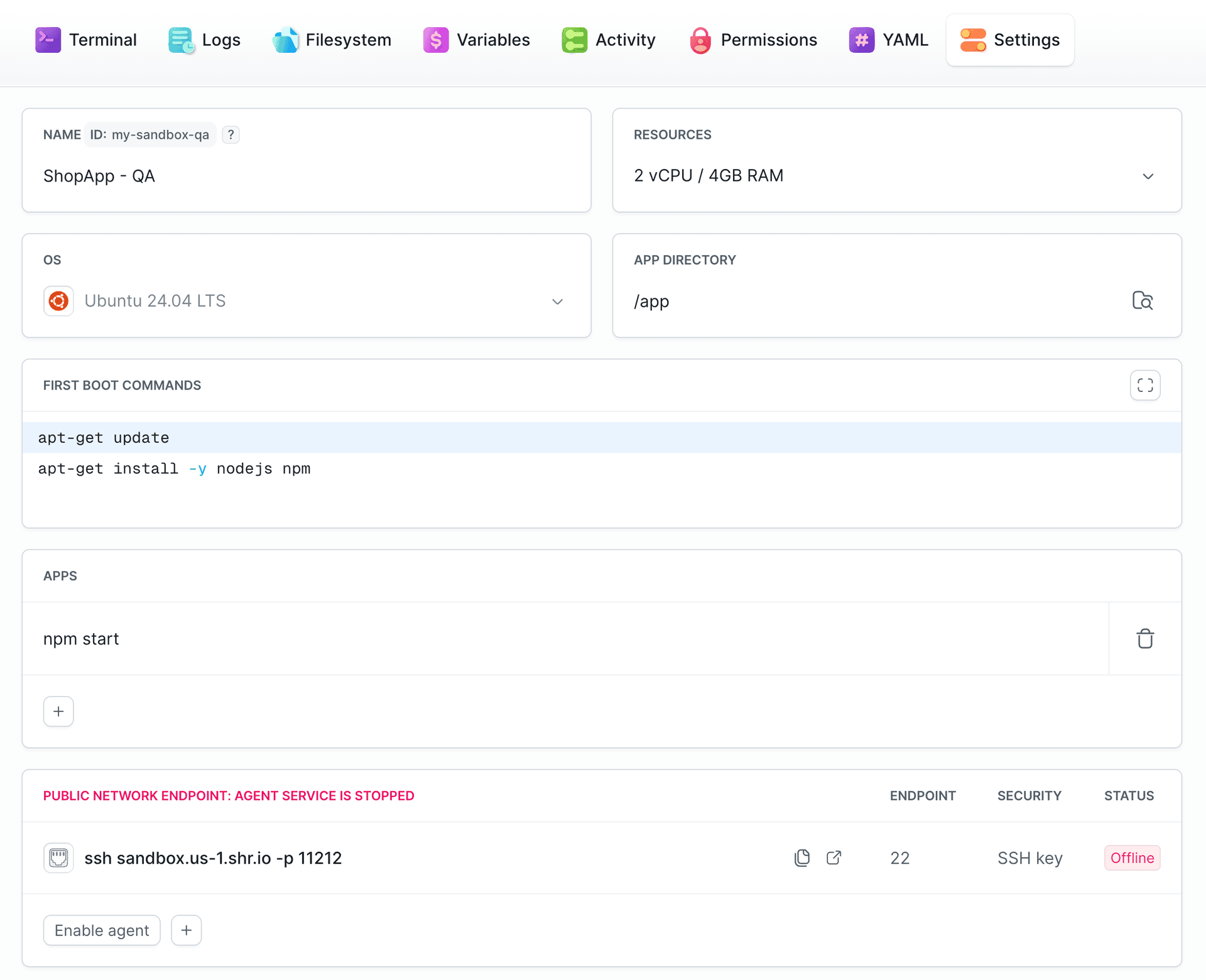Add a new app with plus
This screenshot has width=1206, height=980.
pyautogui.click(x=58, y=711)
